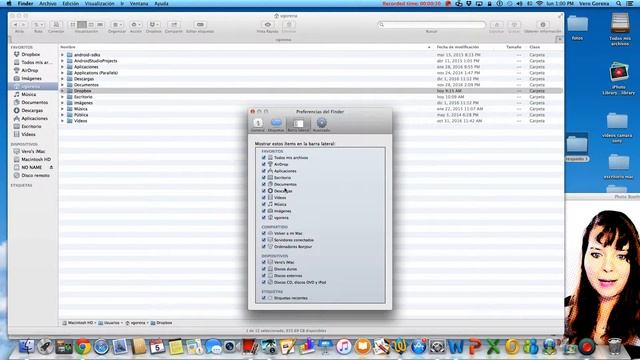Open the Ventana menu
Viewport: 640px width, 360px height.
tap(139, 3)
